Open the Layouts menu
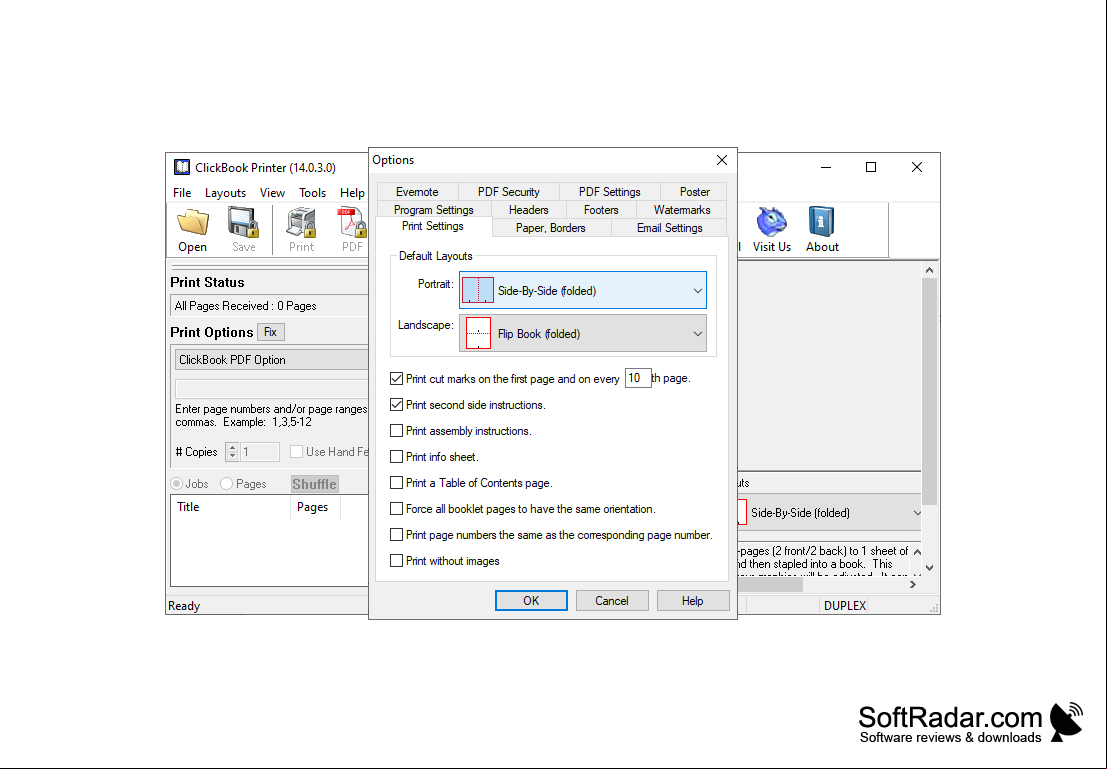The height and width of the screenshot is (769, 1107). pyautogui.click(x=225, y=193)
